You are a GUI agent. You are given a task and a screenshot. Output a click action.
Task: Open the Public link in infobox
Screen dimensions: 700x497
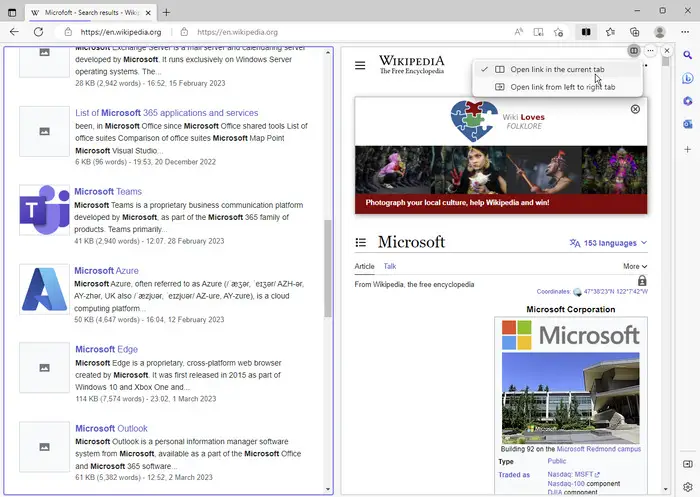point(557,461)
